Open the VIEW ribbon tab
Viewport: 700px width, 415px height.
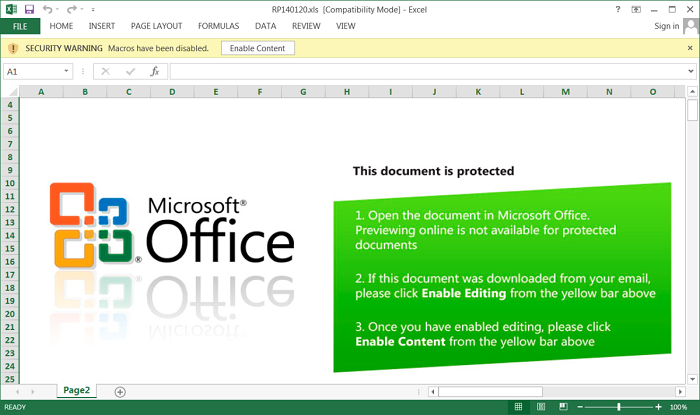click(x=346, y=26)
